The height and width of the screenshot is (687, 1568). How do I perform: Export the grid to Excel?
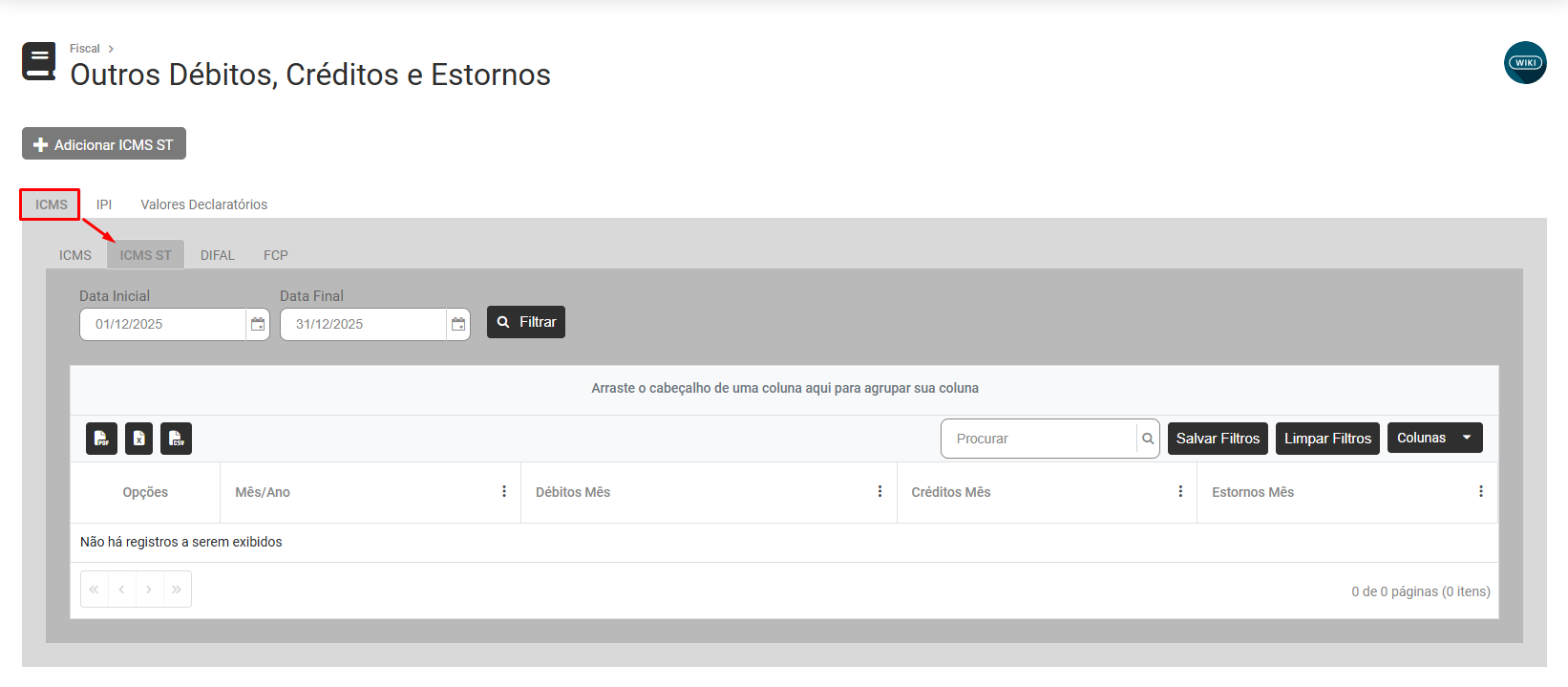click(x=138, y=439)
